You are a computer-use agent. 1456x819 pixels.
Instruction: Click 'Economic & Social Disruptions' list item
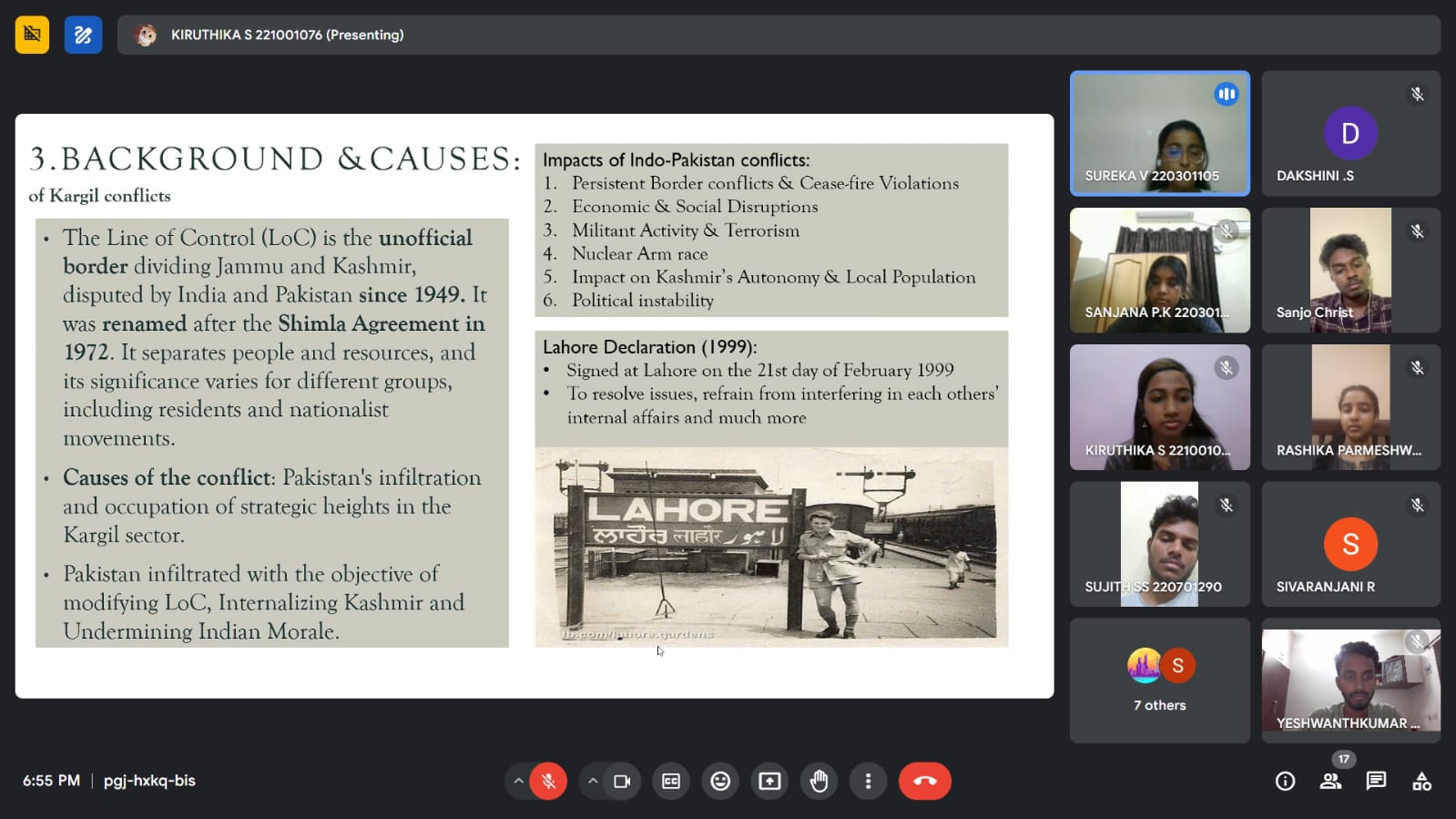[x=694, y=207]
